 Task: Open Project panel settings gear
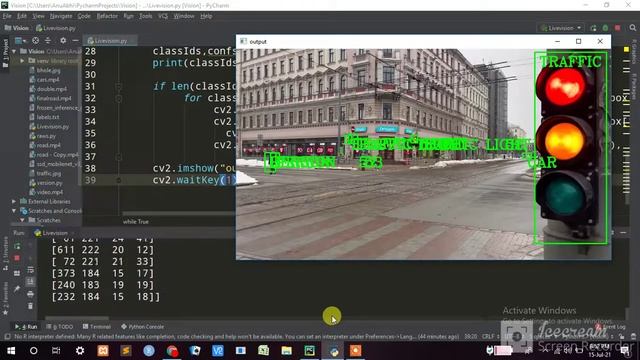pos(63,40)
